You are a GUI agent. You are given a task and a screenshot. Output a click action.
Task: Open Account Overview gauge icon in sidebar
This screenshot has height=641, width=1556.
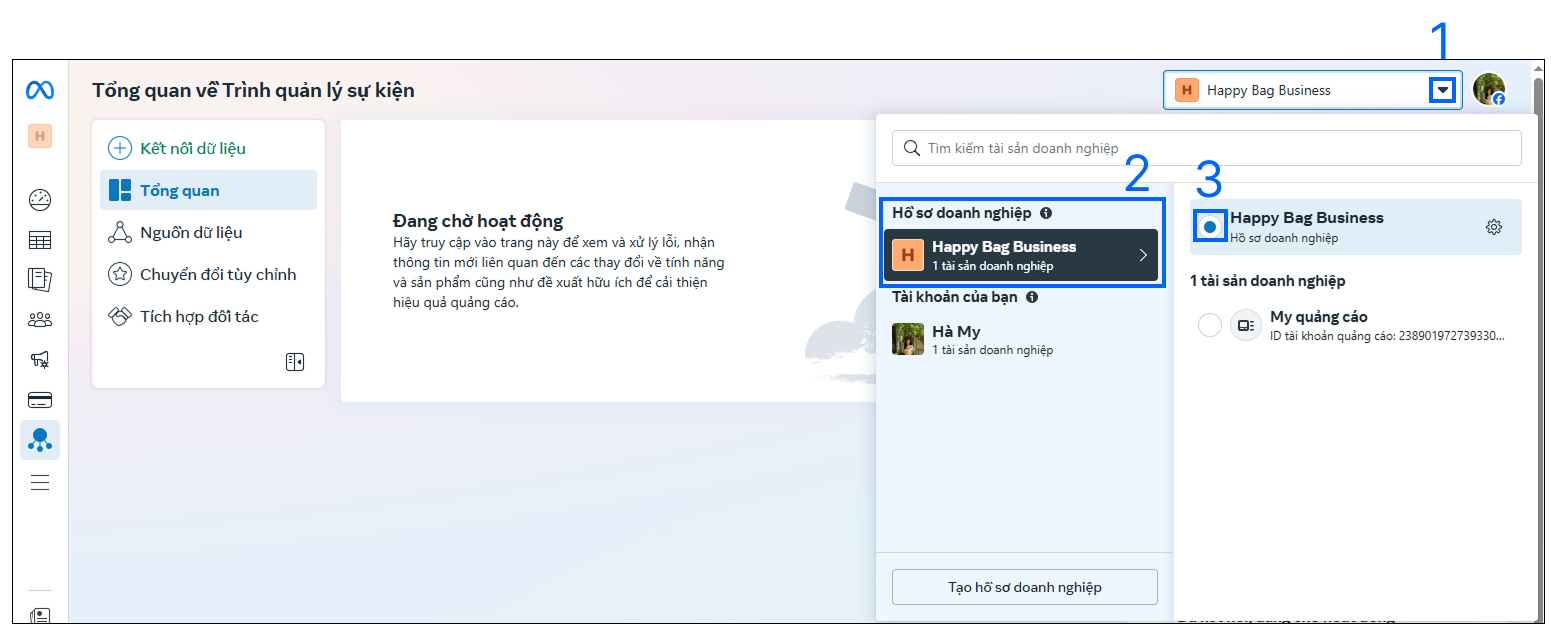40,200
